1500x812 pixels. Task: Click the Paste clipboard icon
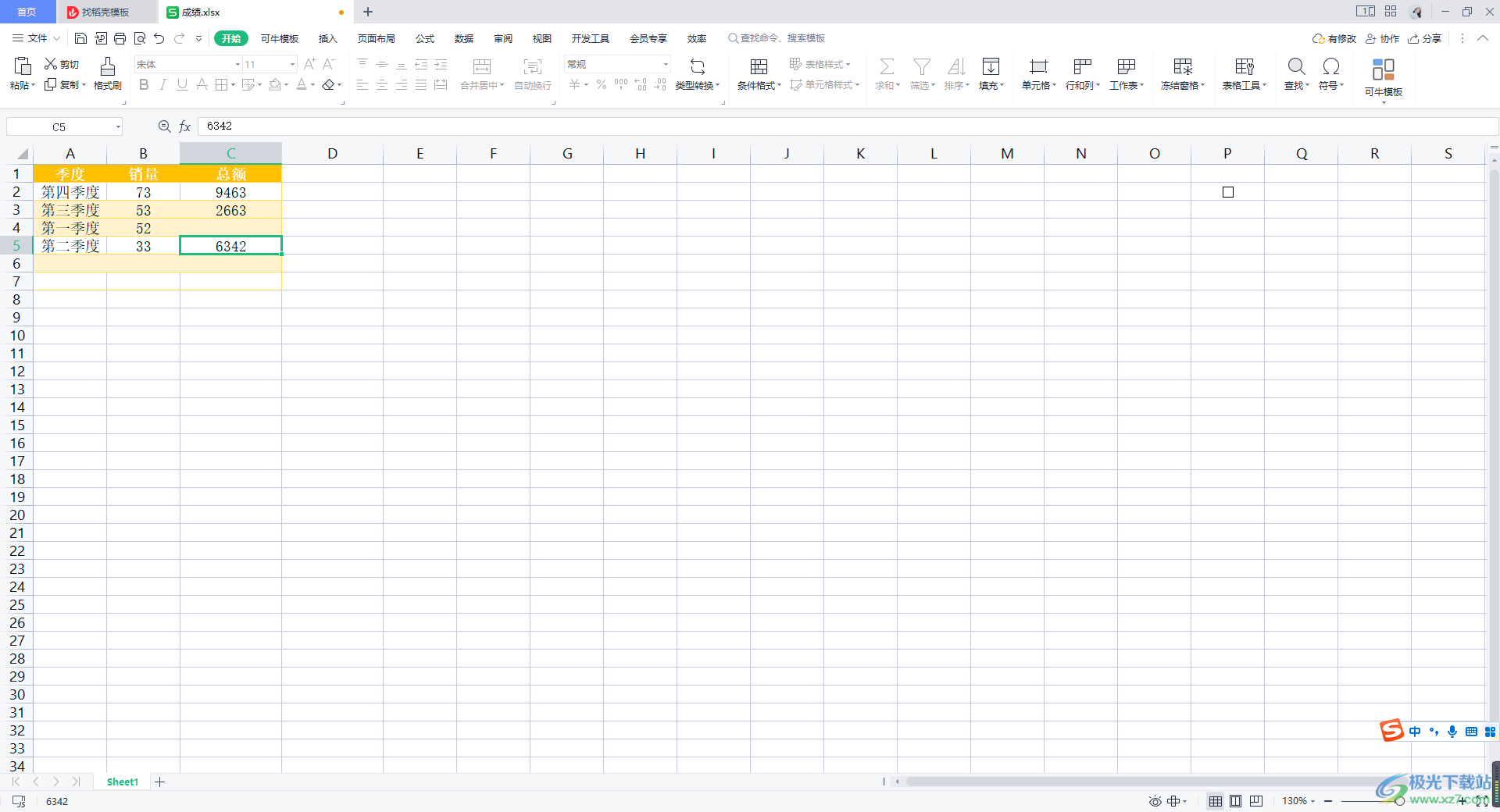point(23,66)
